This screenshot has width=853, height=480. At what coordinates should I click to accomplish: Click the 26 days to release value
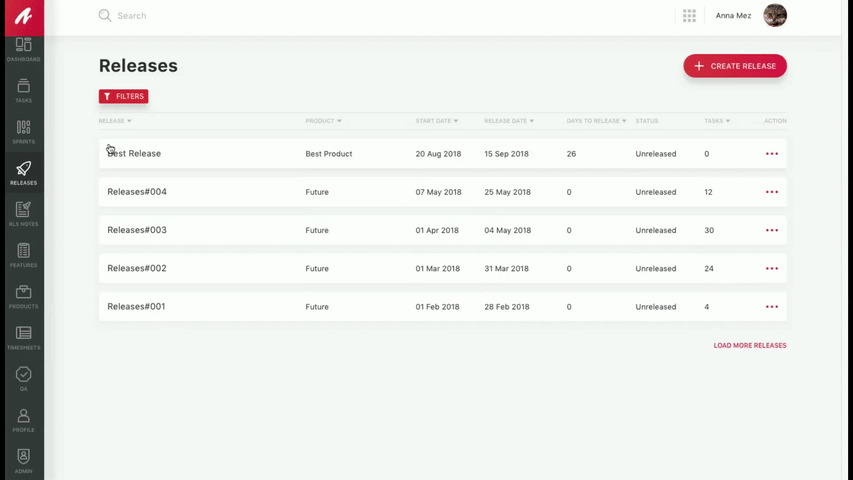(571, 154)
